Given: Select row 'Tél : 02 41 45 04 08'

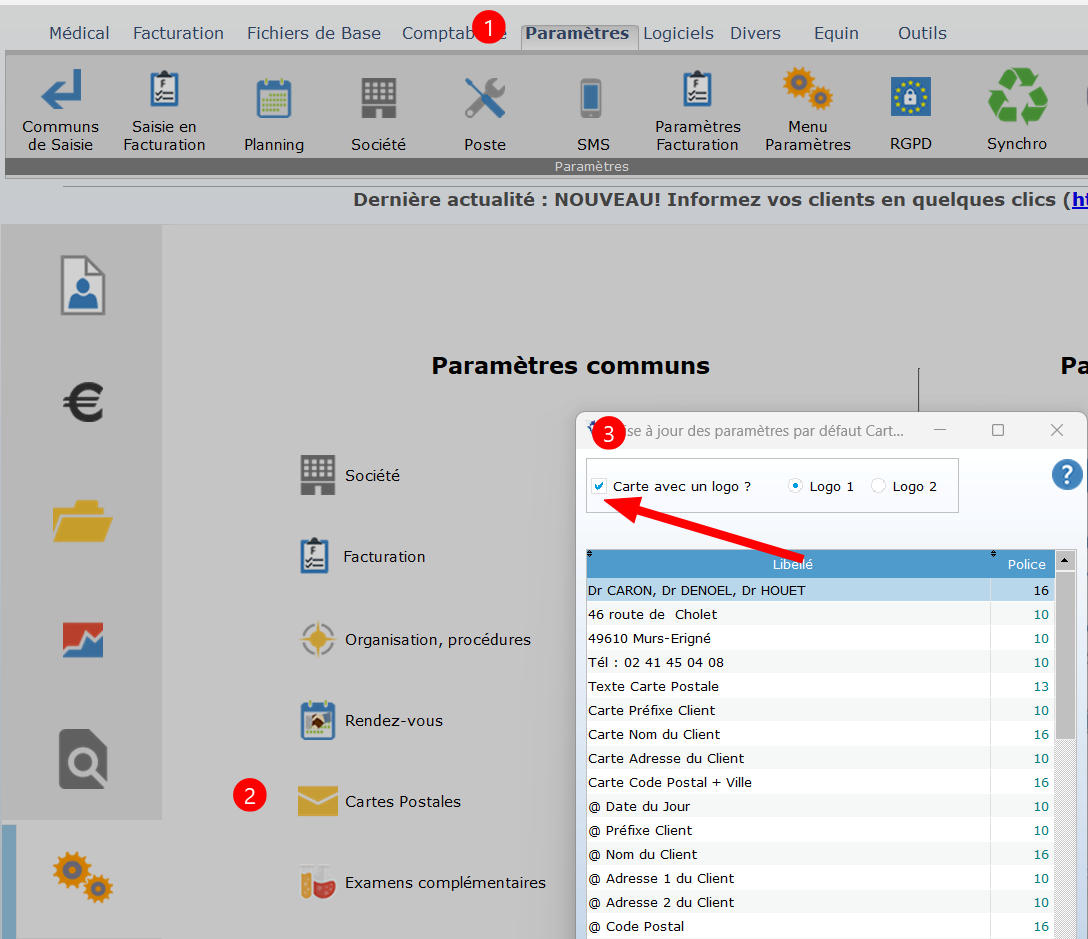Looking at the screenshot, I should tap(820, 662).
